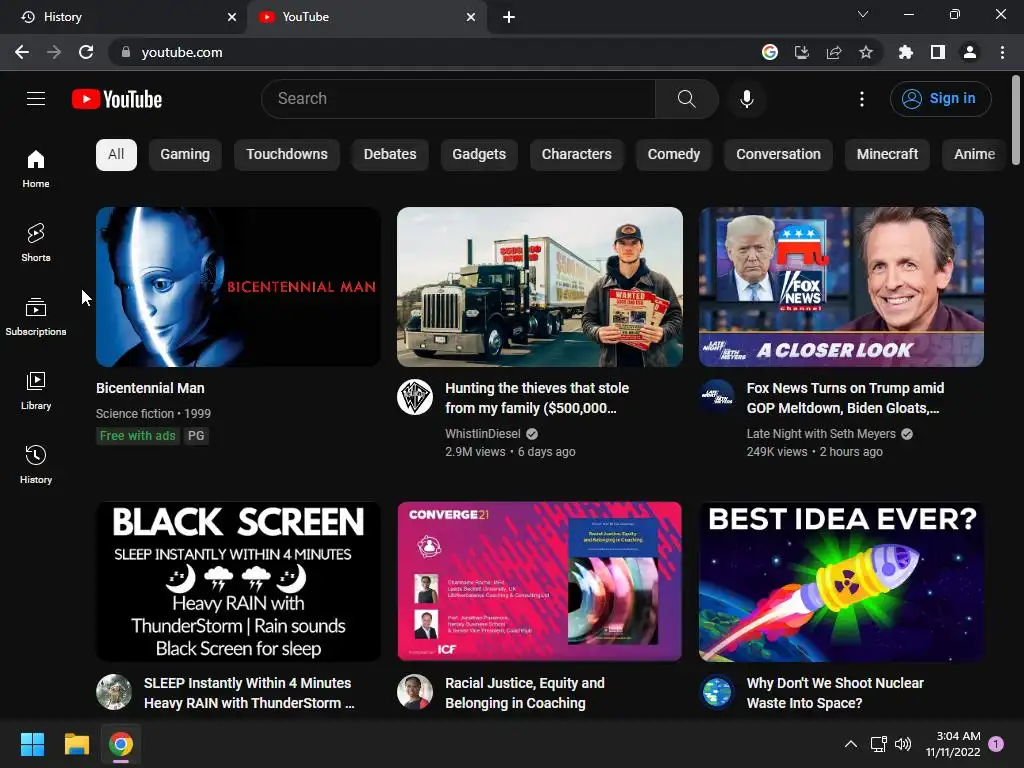Select the Characters filter chip
This screenshot has height=768, width=1024.
577,155
